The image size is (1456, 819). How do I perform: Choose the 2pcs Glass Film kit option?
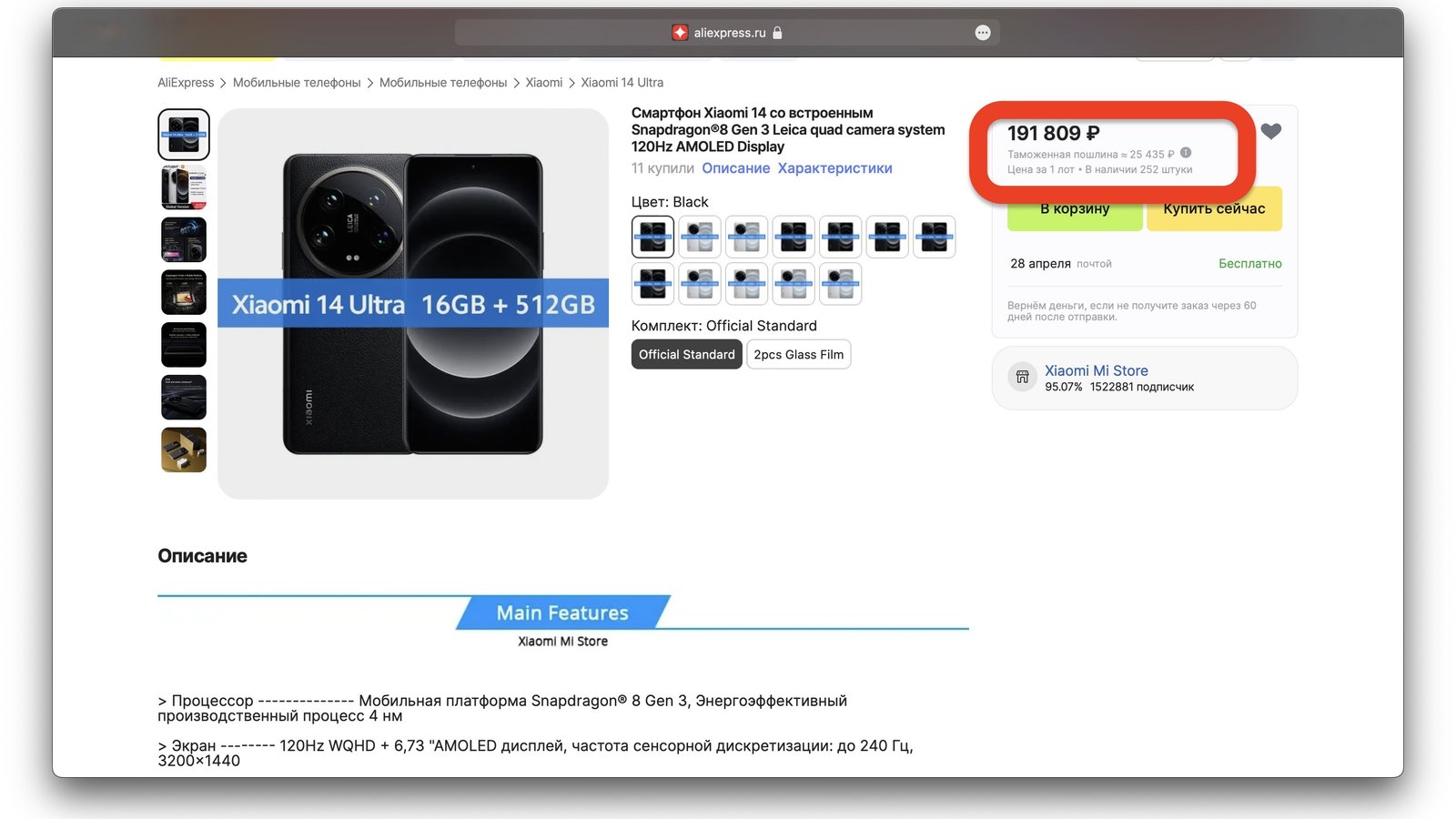click(799, 354)
